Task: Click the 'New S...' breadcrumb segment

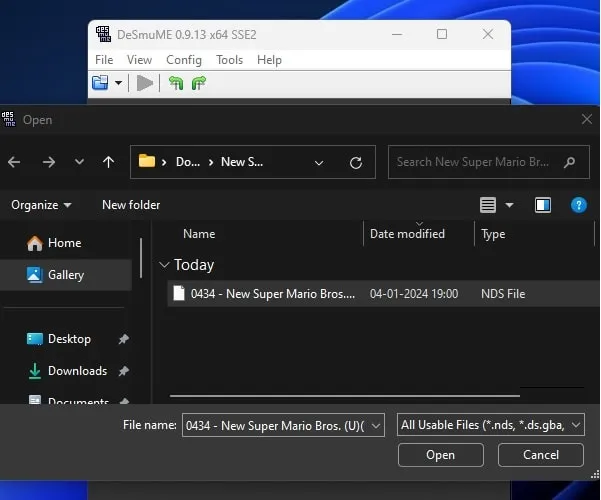Action: [242, 162]
